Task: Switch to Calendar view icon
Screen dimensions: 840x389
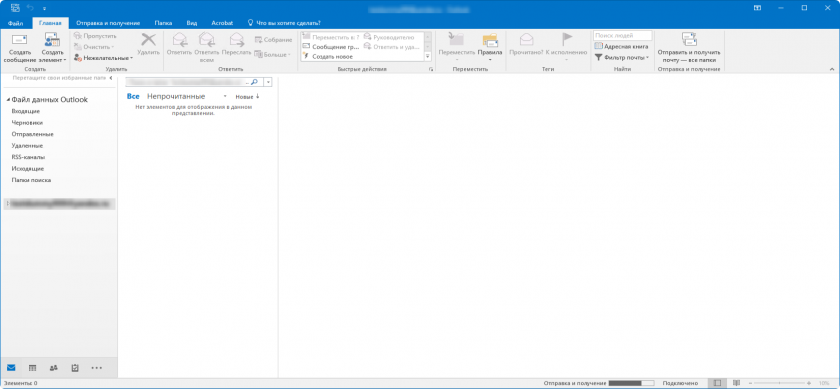Action: pos(32,368)
